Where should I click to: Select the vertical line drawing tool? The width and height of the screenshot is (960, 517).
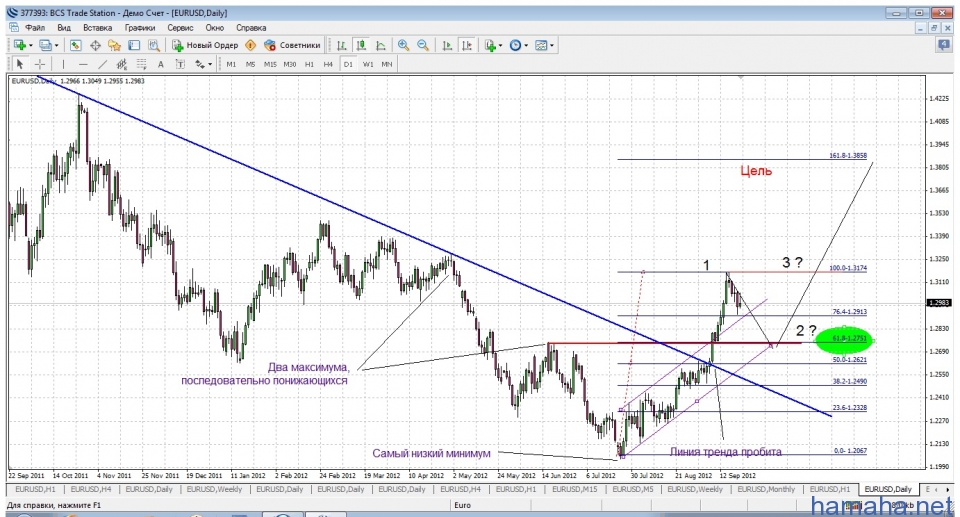click(63, 64)
